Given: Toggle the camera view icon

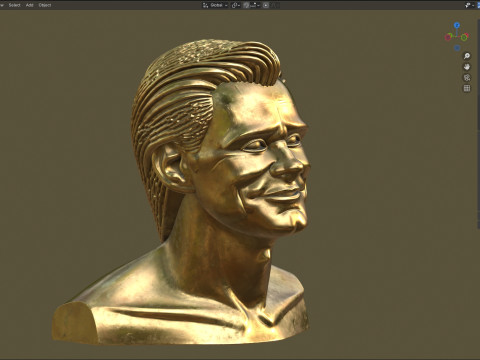Looking at the screenshot, I should pyautogui.click(x=467, y=78).
